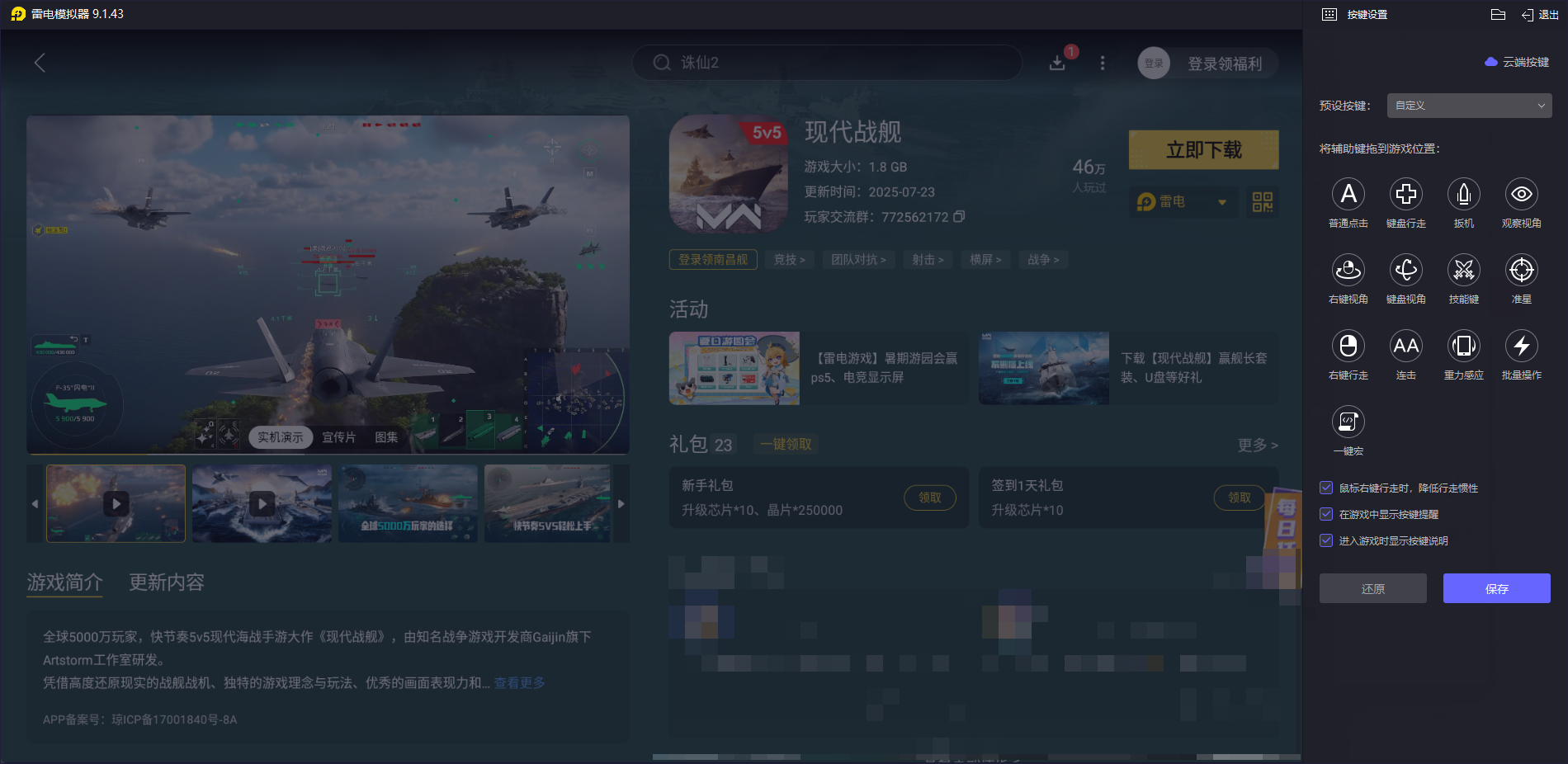Image resolution: width=1568 pixels, height=764 pixels.
Task: Click the 保存 save button
Action: coord(1497,588)
